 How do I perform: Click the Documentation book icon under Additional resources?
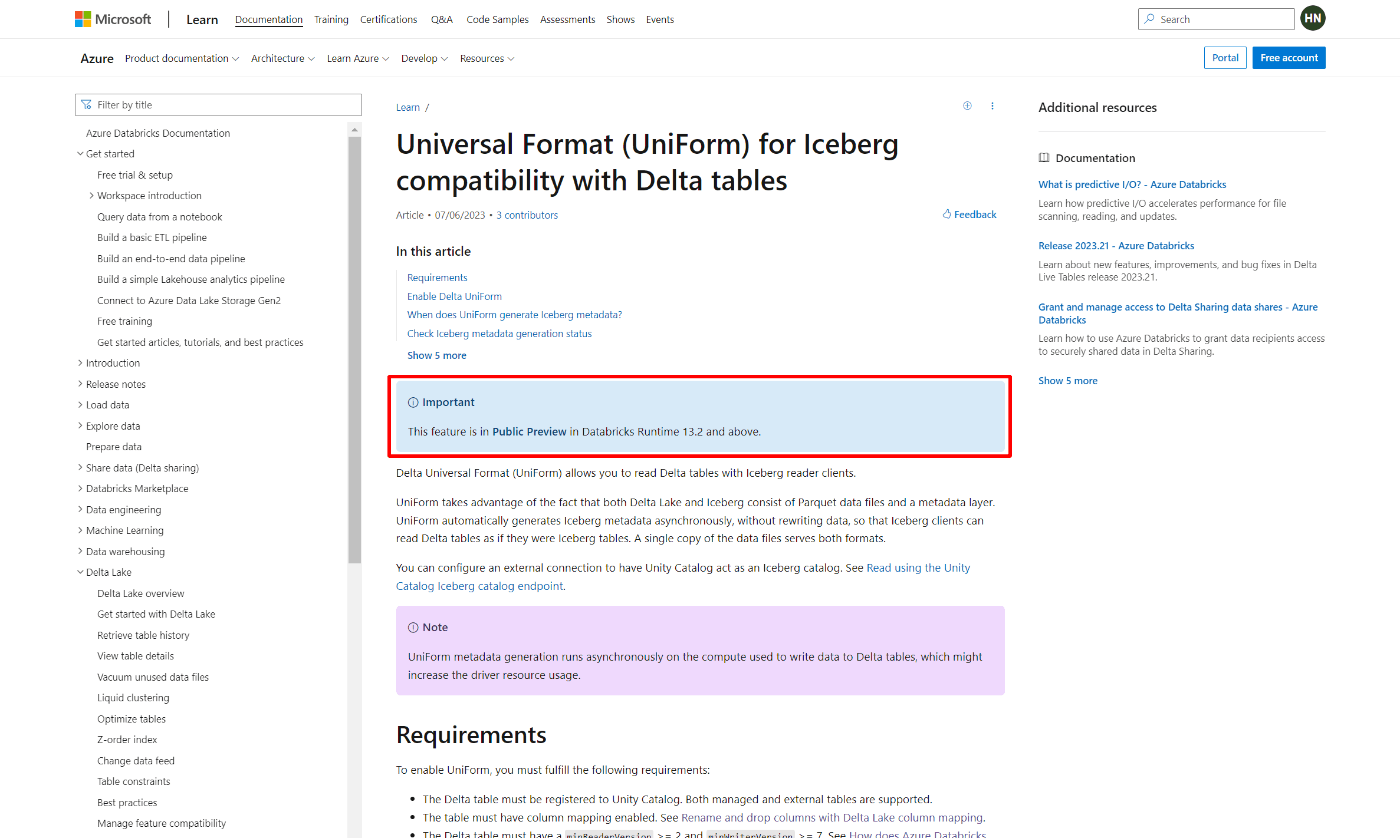click(1043, 157)
